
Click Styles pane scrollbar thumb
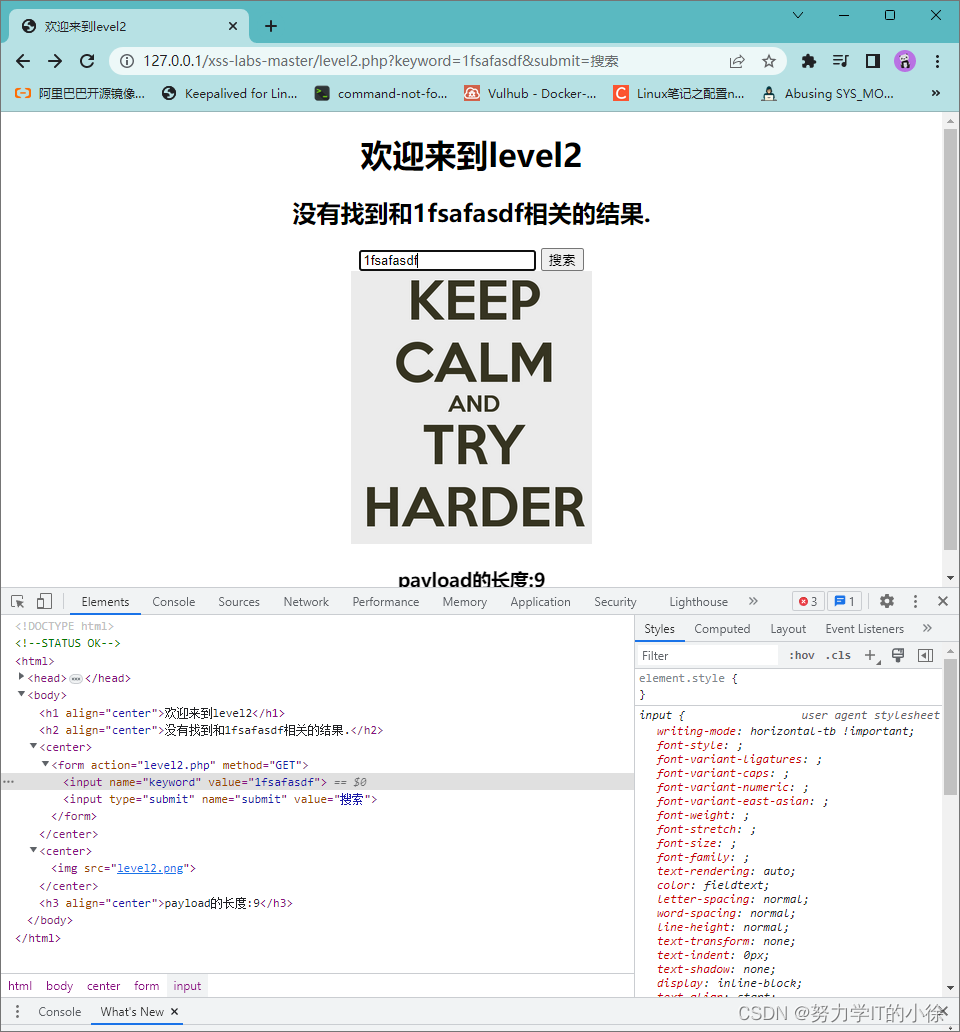coord(949,727)
